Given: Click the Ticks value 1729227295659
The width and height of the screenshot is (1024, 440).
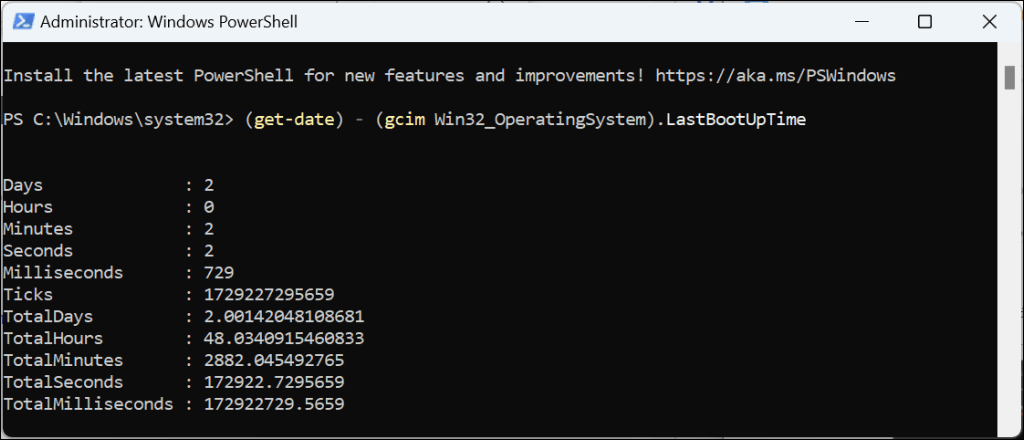Looking at the screenshot, I should click(x=268, y=295).
